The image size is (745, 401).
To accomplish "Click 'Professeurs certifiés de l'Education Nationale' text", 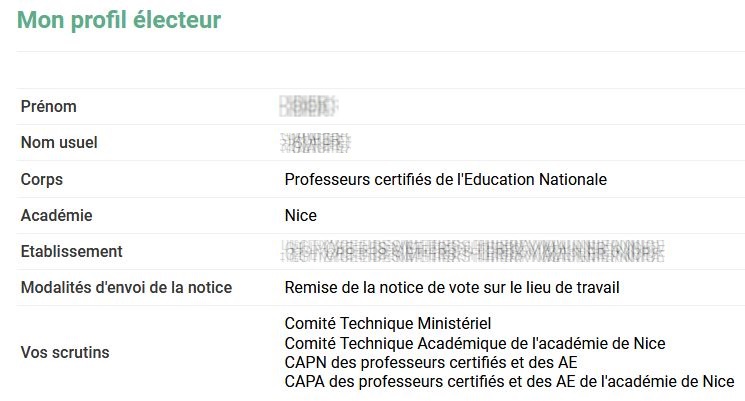I will (446, 180).
